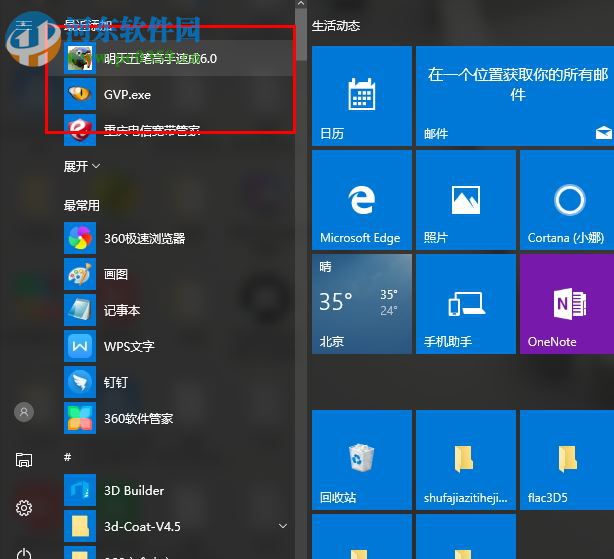Open the 照片 Photos tile
Image resolution: width=614 pixels, height=559 pixels.
click(466, 200)
